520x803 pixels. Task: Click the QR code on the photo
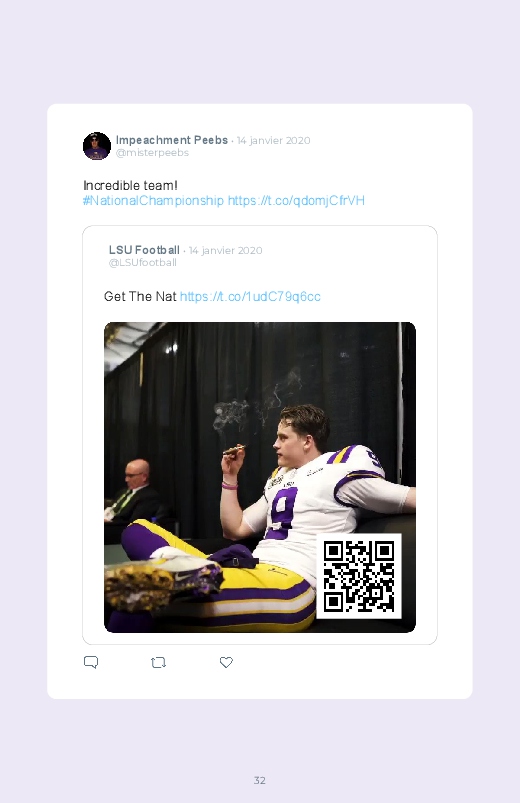coord(359,576)
